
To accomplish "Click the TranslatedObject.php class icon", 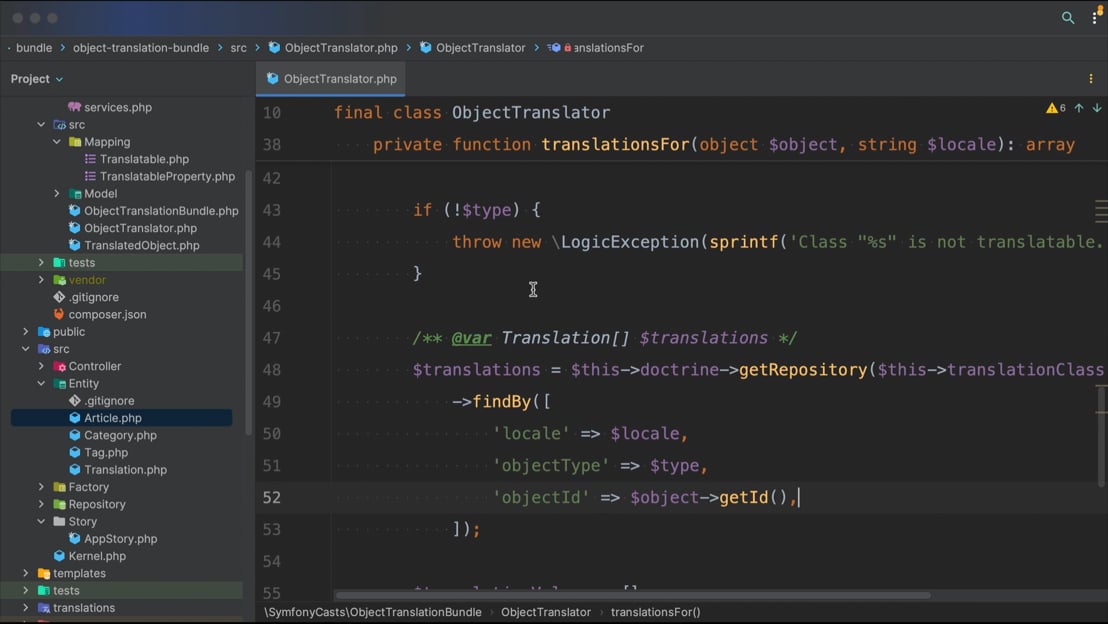I will (x=74, y=245).
